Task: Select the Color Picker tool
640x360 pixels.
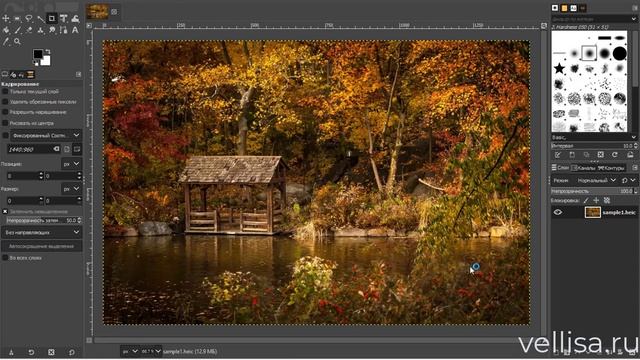Action: click(x=6, y=41)
